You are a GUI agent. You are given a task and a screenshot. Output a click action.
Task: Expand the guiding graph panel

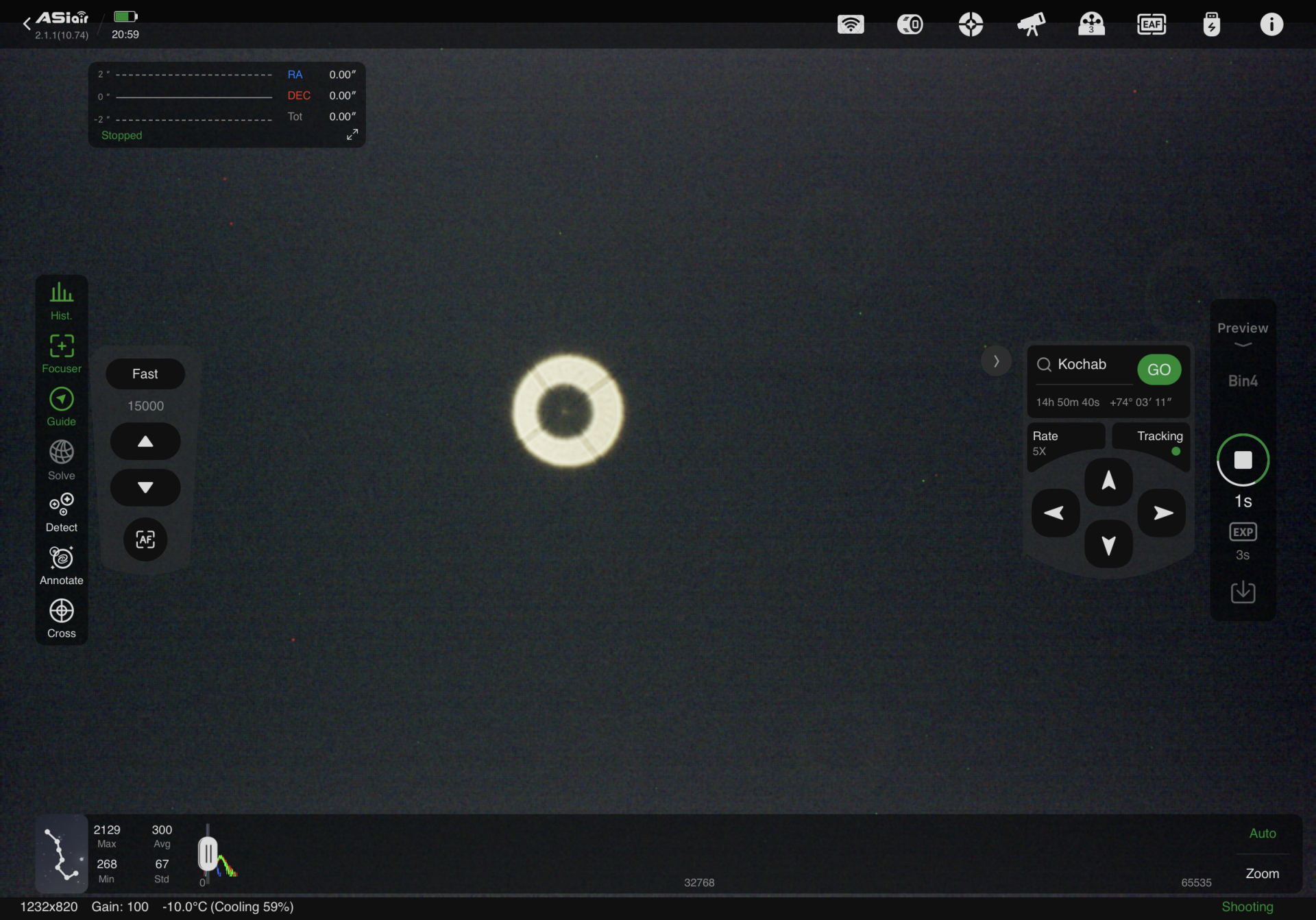[352, 134]
